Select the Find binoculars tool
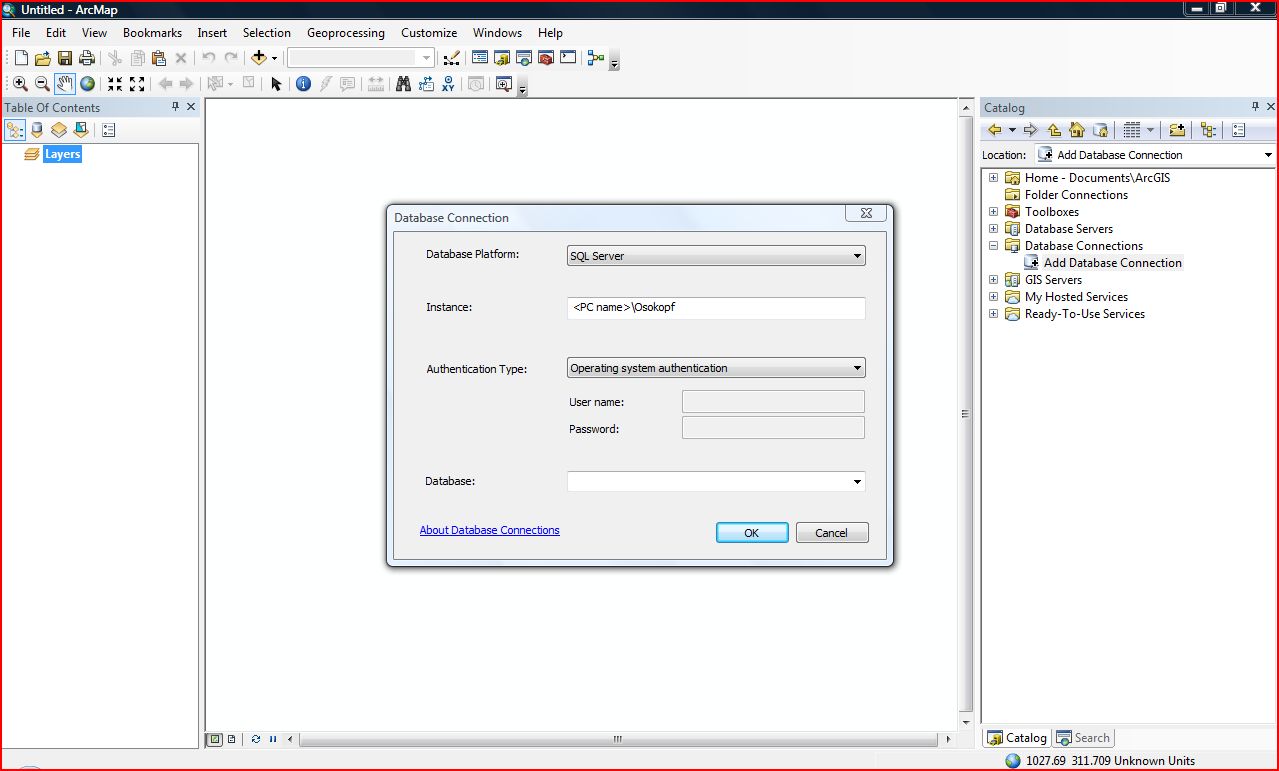Screen dimensions: 1279x771 [x=403, y=84]
